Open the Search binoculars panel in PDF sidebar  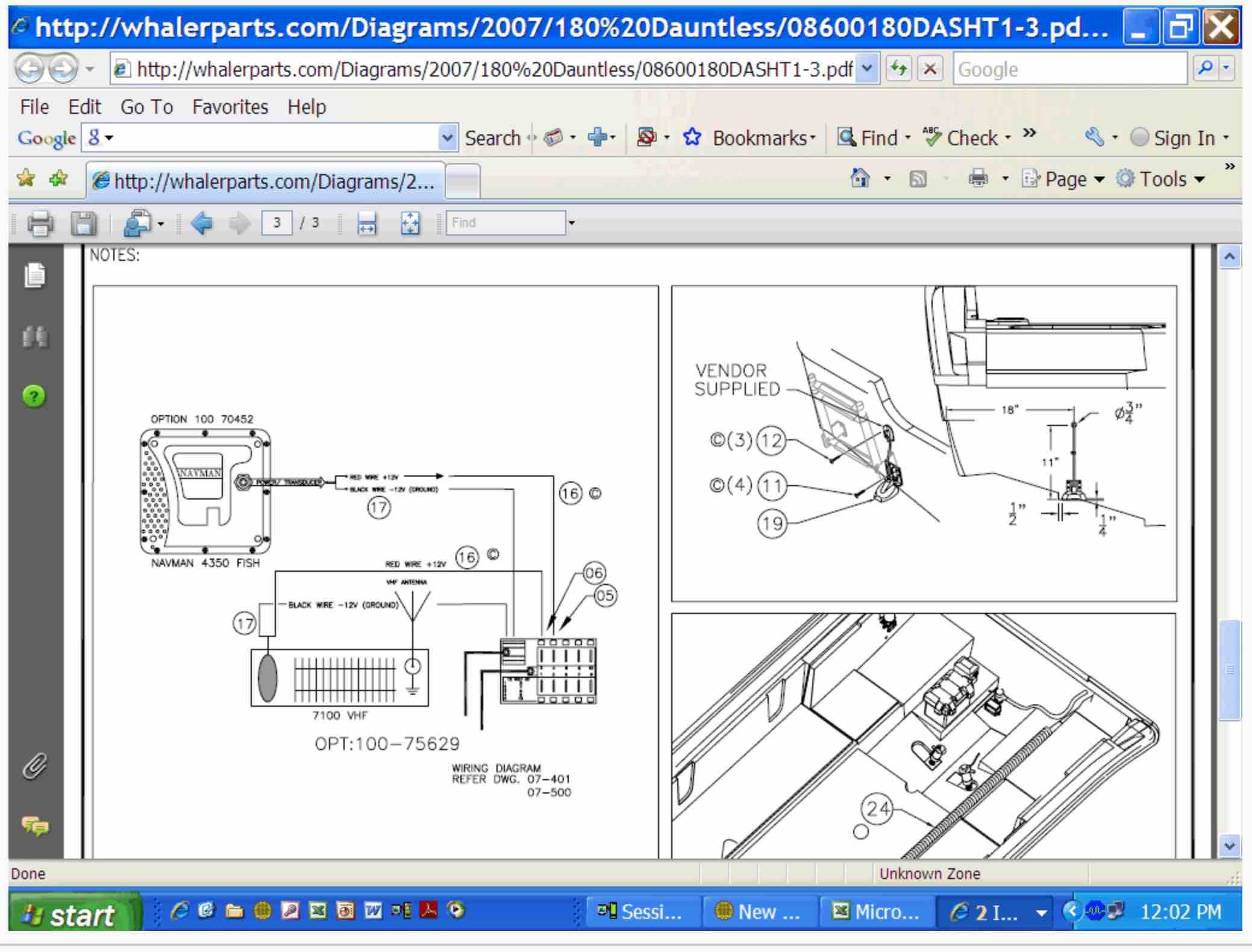tap(35, 336)
